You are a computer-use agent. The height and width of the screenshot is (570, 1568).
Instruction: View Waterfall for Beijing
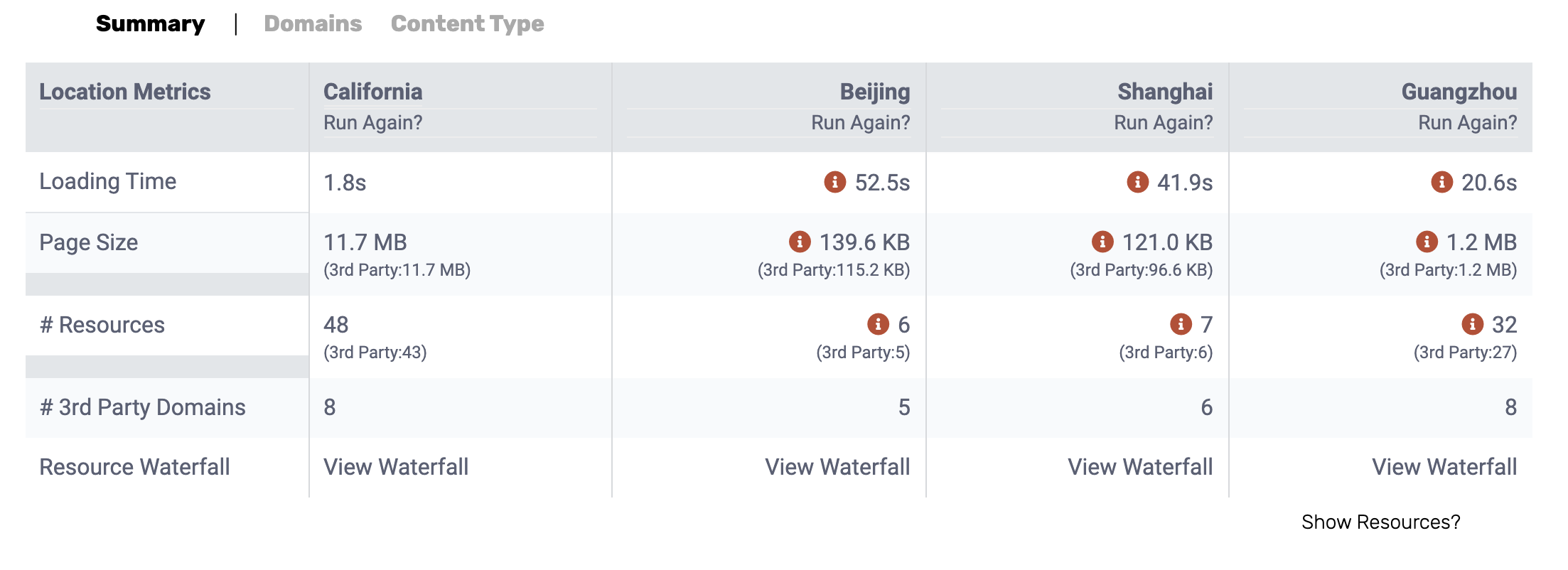tap(837, 467)
